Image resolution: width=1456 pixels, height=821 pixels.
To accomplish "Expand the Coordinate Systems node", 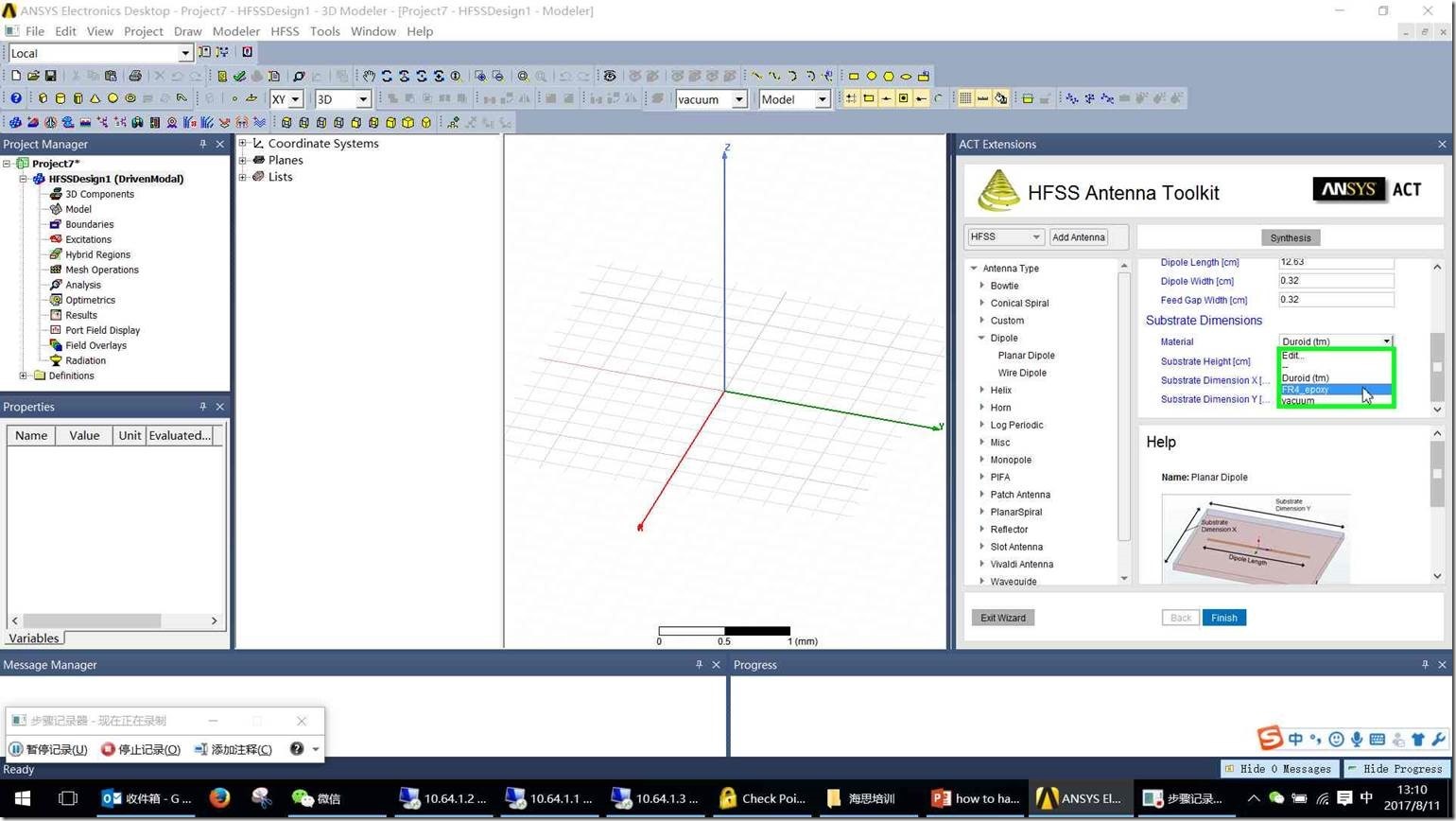I will tap(243, 144).
